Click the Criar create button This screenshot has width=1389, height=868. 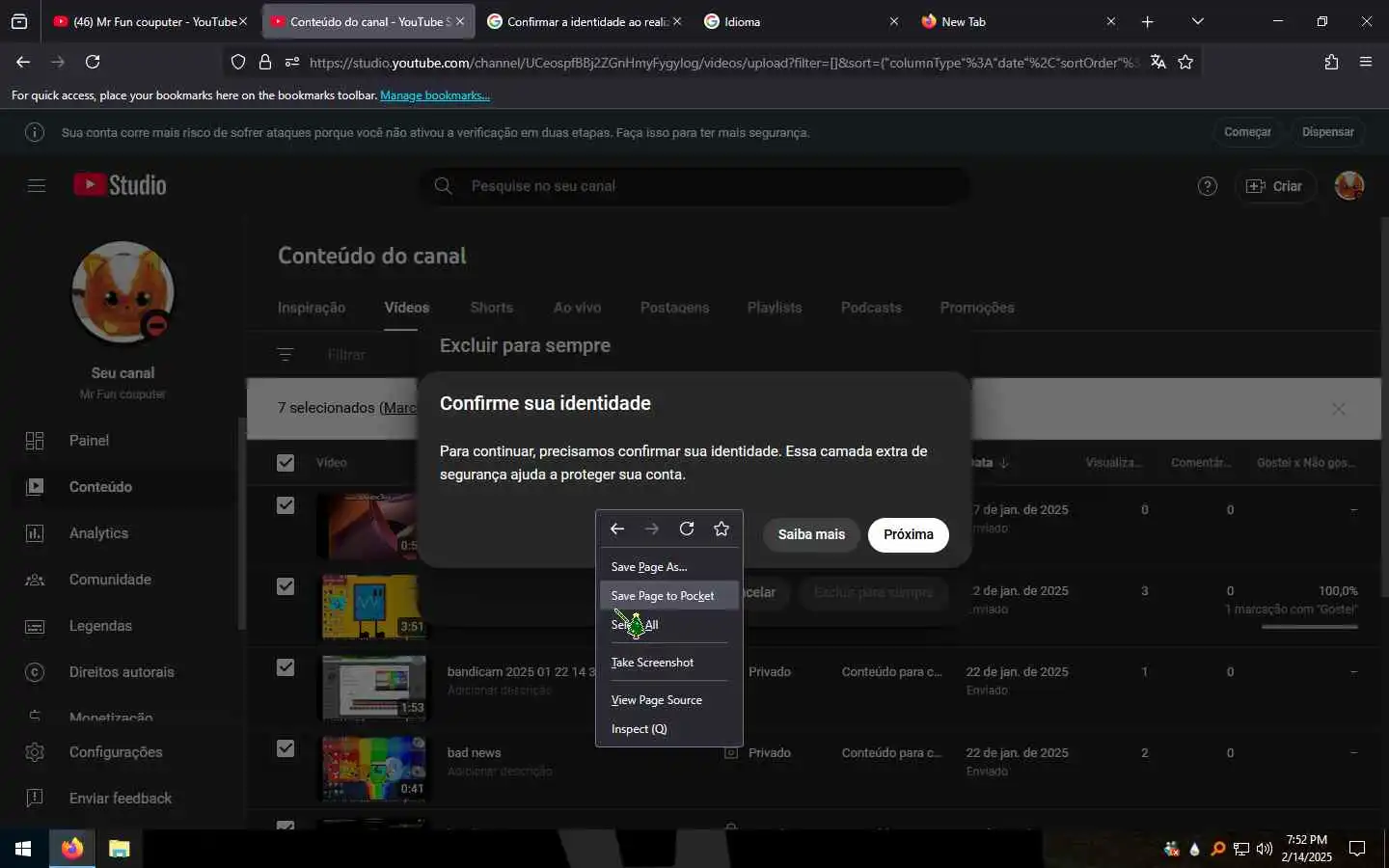pos(1274,186)
